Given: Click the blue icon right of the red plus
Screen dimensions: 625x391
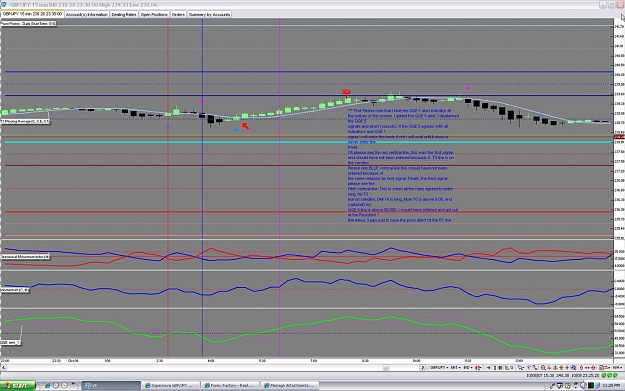Looking at the screenshot, I should [x=573, y=367].
